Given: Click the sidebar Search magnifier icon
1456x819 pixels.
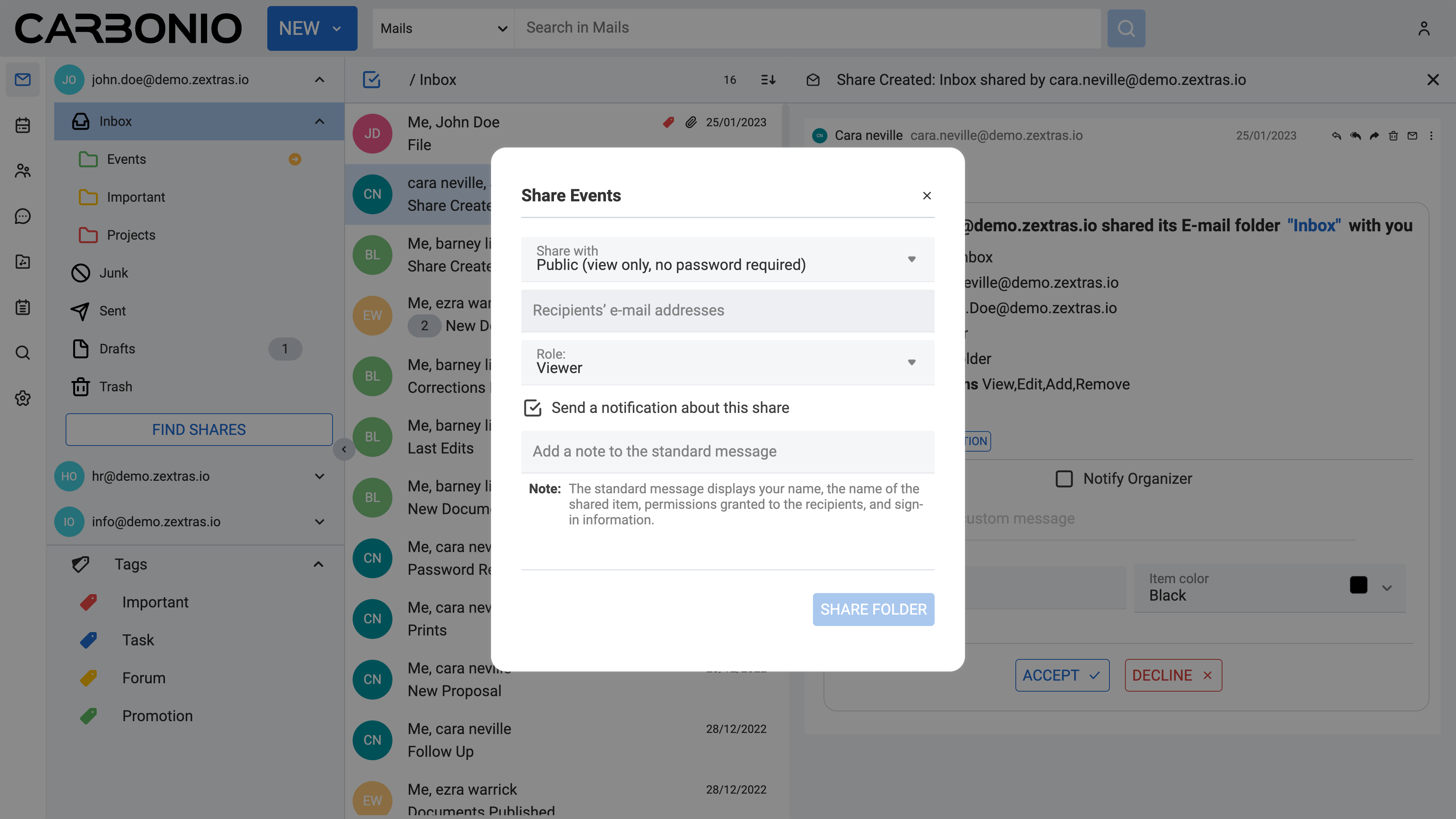Looking at the screenshot, I should tap(23, 353).
